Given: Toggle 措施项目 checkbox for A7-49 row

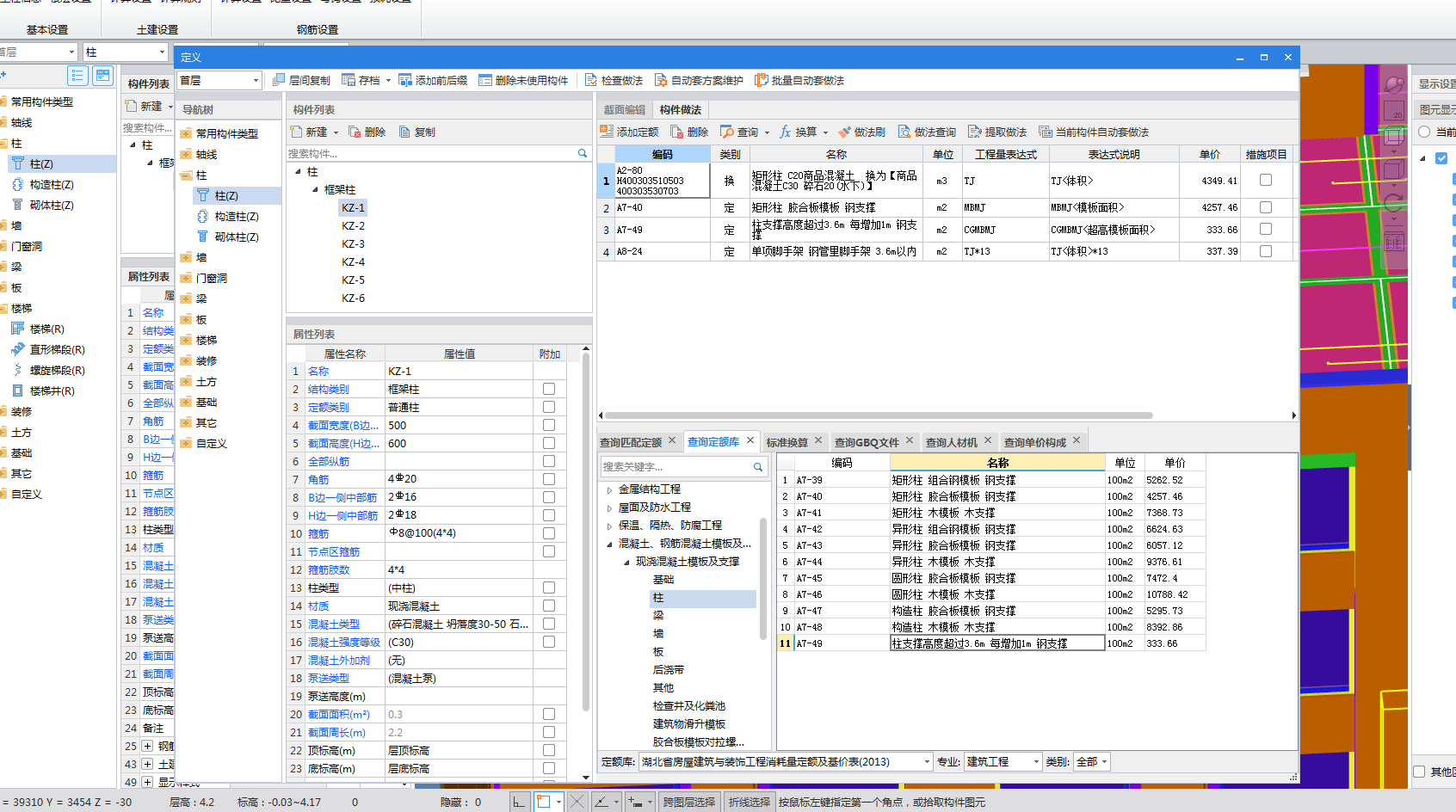Looking at the screenshot, I should 1266,229.
